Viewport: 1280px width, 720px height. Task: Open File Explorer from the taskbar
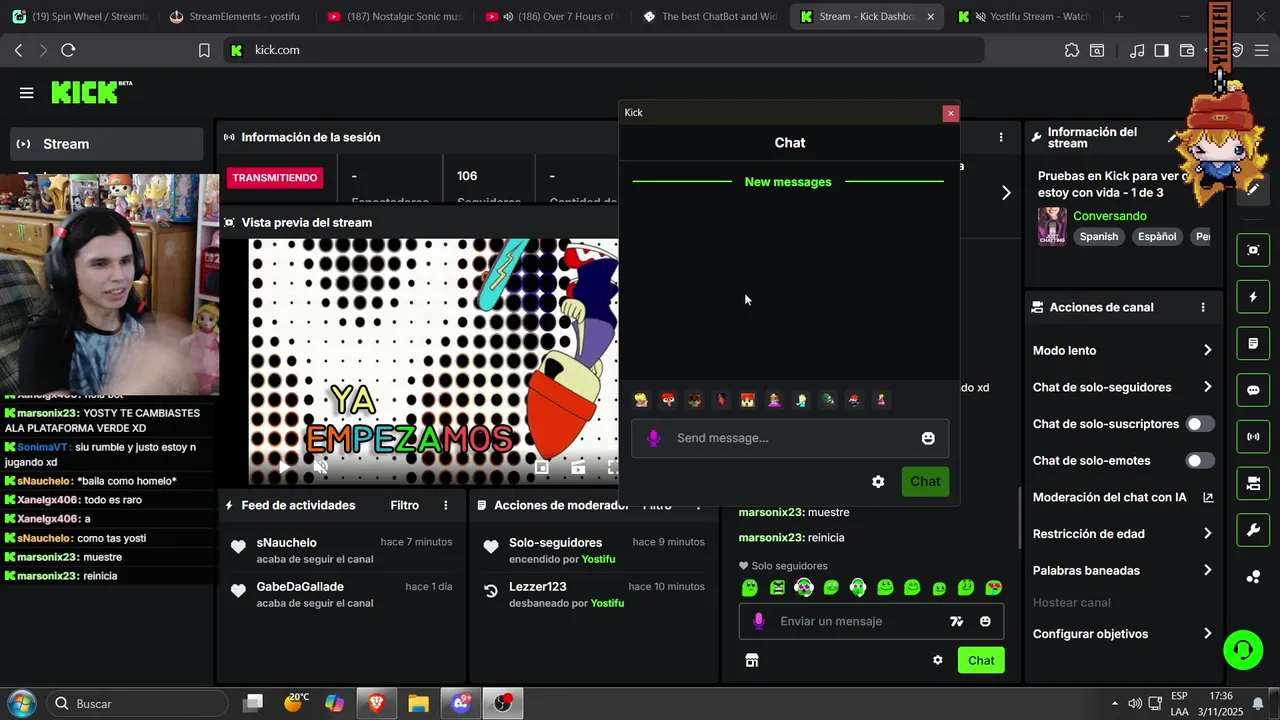point(418,704)
